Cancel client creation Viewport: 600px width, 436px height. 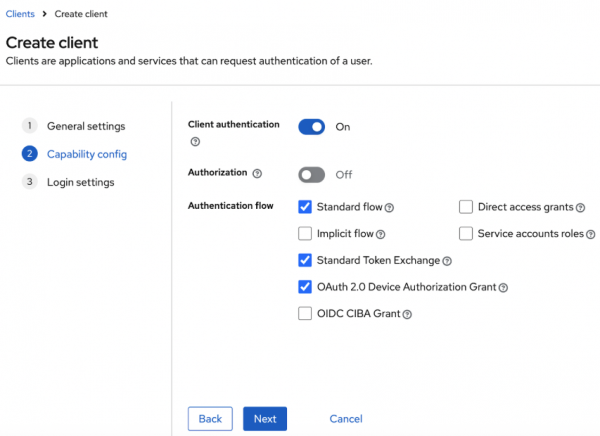click(x=346, y=419)
